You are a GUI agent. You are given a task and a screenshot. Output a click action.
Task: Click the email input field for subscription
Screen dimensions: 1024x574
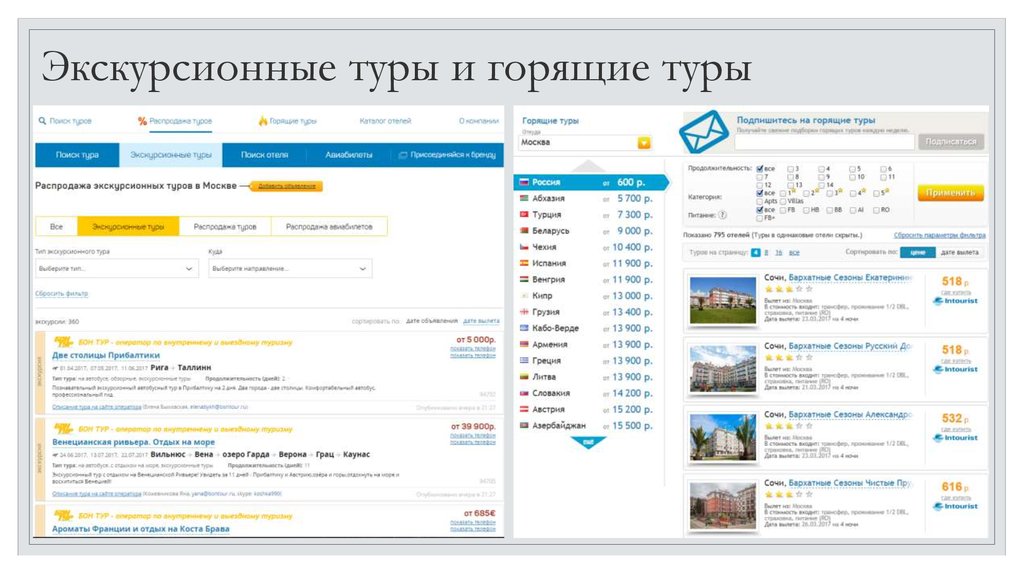point(824,142)
